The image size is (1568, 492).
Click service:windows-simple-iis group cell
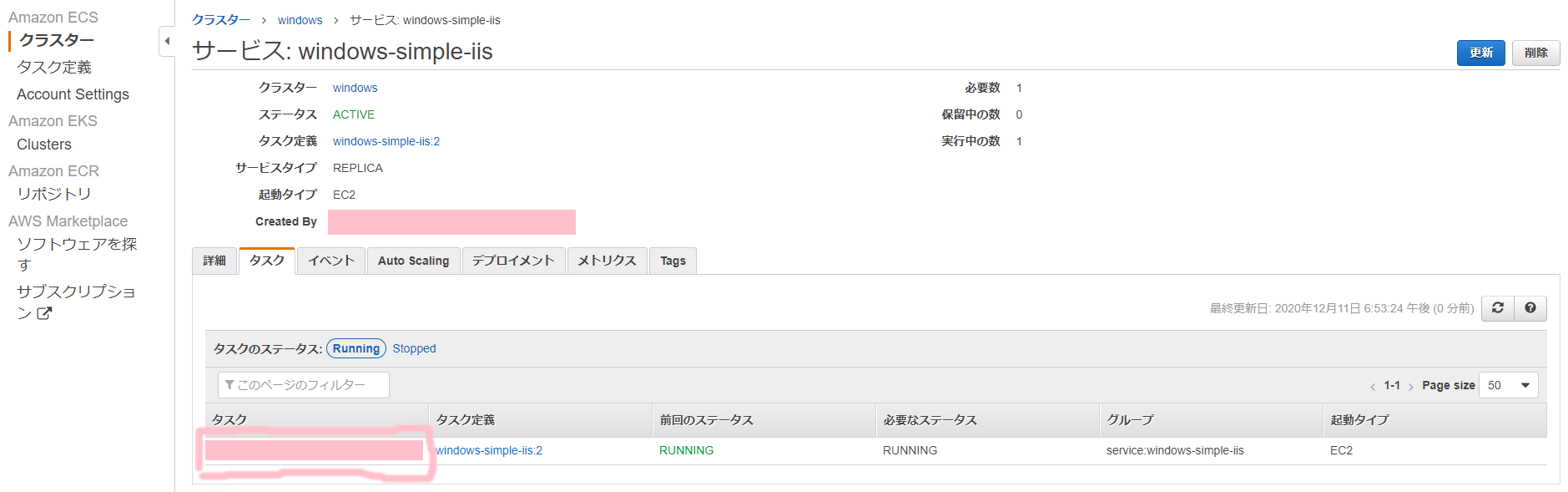(x=1175, y=450)
